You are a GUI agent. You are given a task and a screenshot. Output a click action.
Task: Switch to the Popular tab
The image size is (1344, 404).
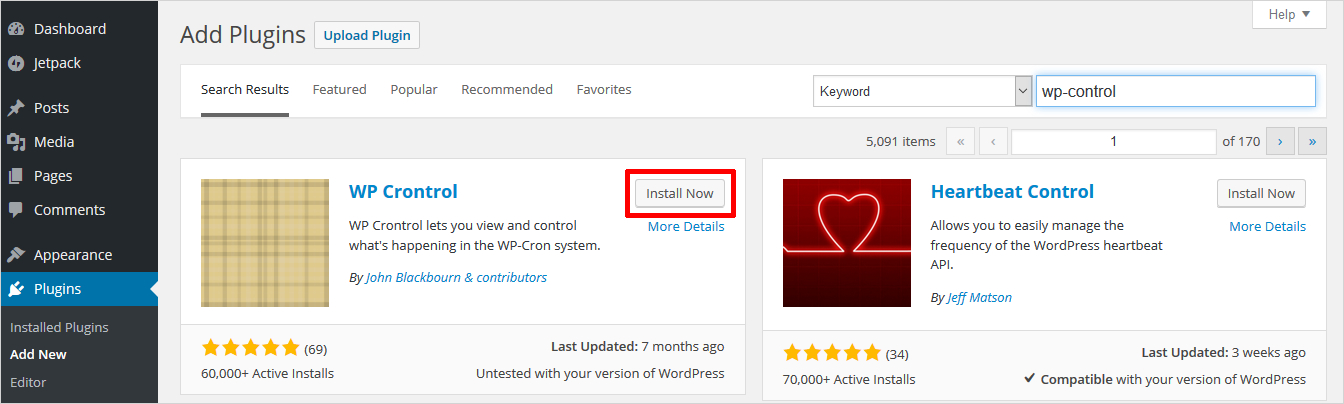click(414, 89)
